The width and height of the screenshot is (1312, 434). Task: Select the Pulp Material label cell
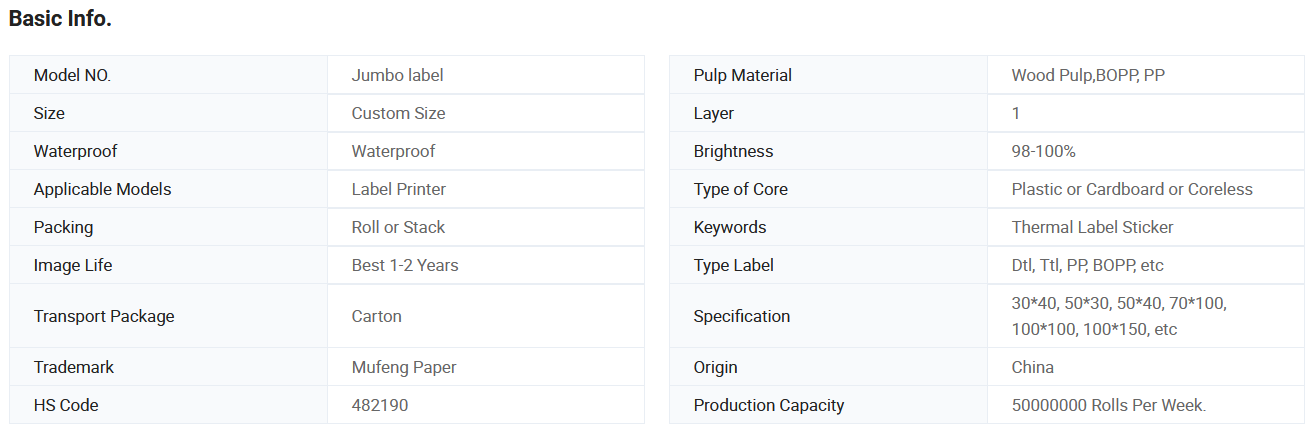tap(829, 75)
